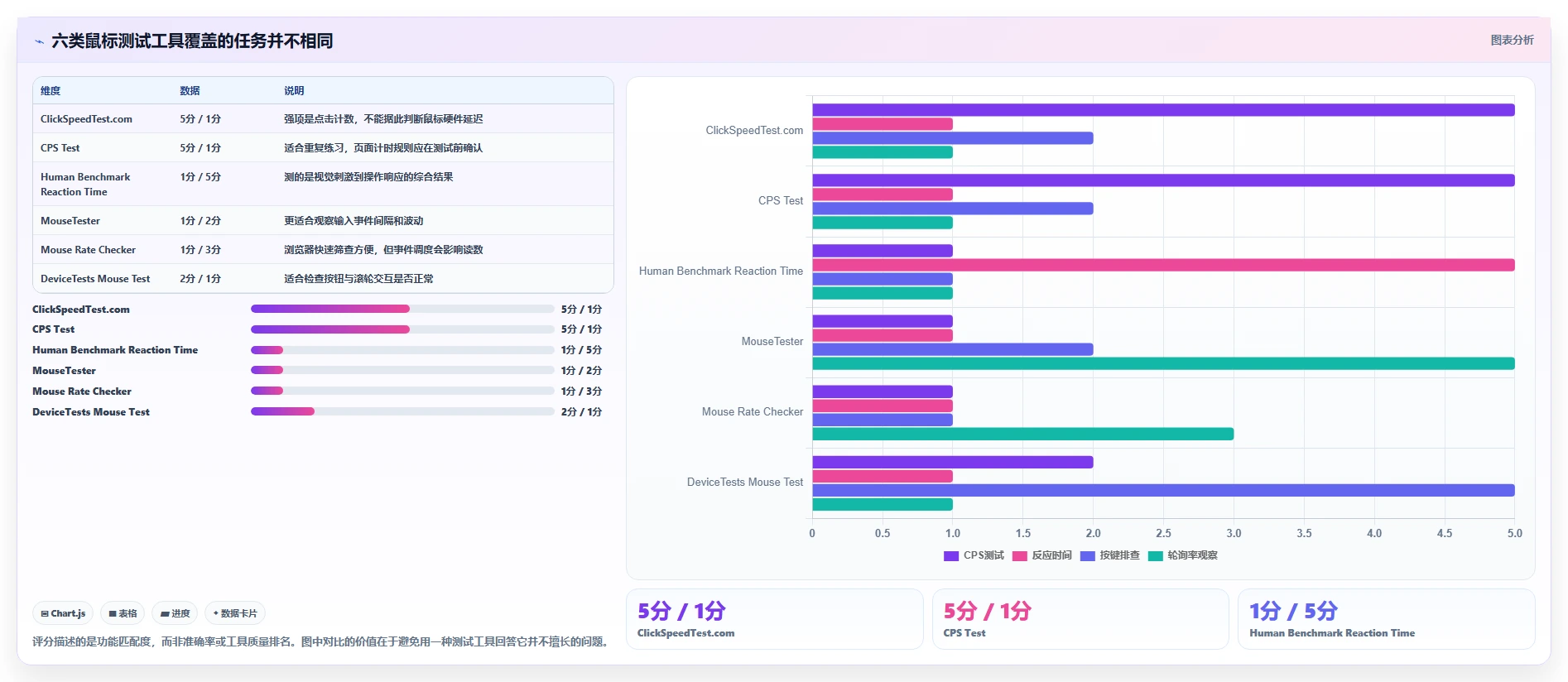Click the 1分 / 3分 value beside the progress bars
This screenshot has width=1568, height=682.
point(581,391)
